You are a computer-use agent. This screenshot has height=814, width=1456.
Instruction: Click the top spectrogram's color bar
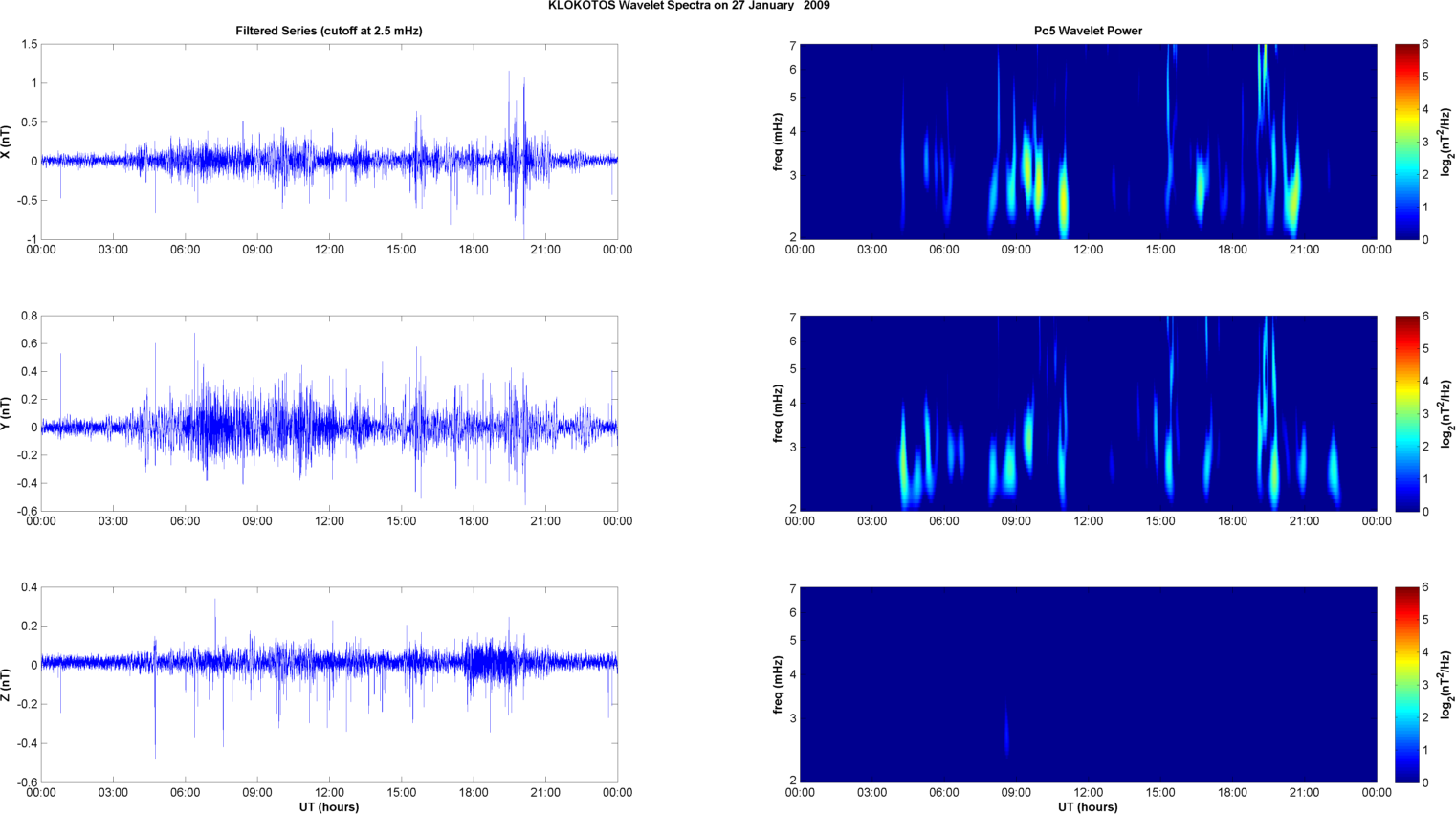(1406, 142)
